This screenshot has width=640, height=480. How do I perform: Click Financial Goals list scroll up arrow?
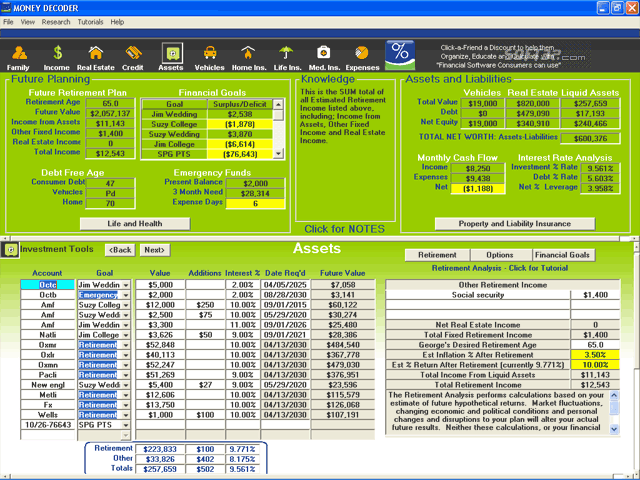[x=278, y=104]
